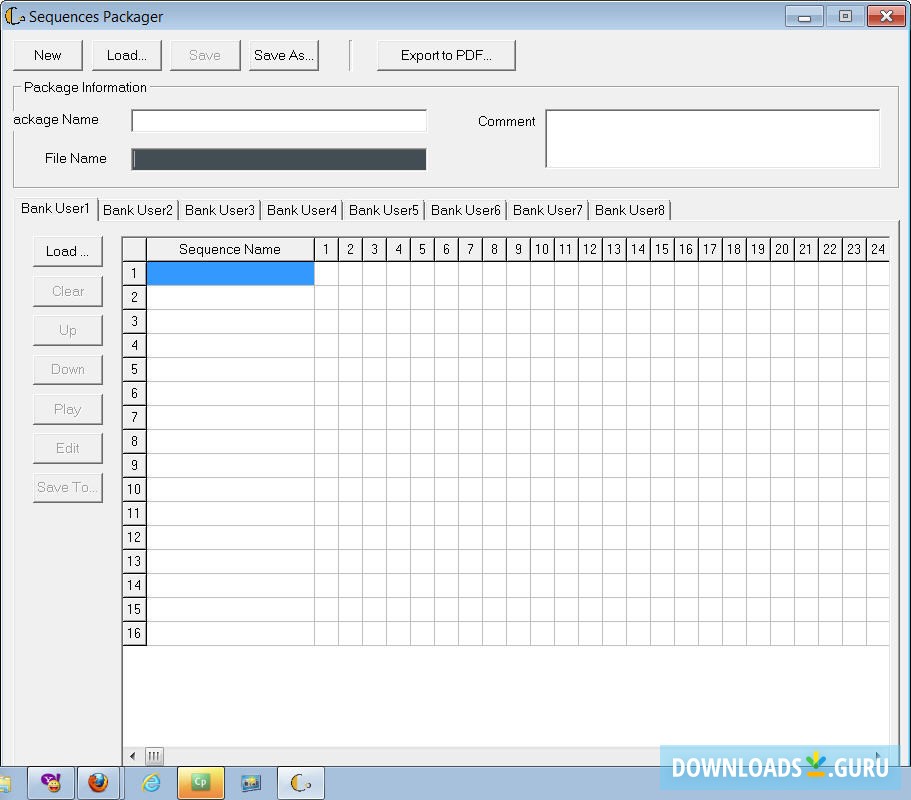Switch to Bank User4 tab
911x800 pixels.
302,210
